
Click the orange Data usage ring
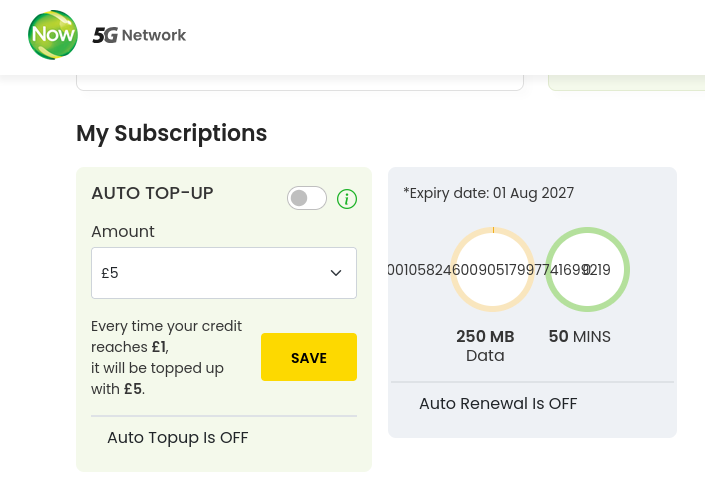tap(492, 270)
